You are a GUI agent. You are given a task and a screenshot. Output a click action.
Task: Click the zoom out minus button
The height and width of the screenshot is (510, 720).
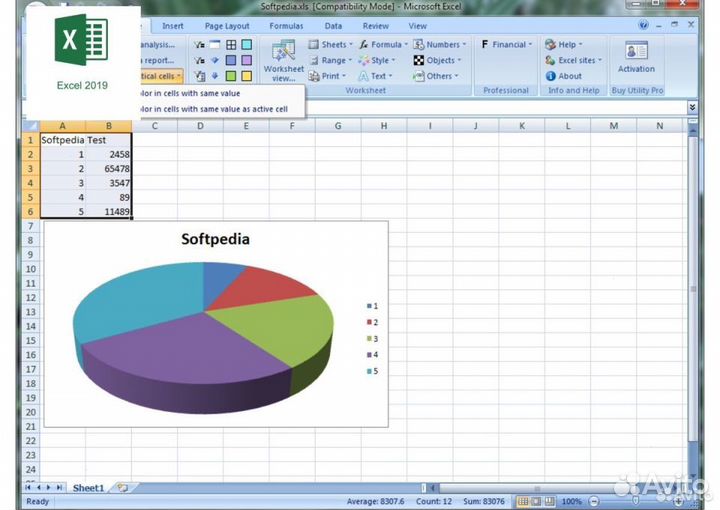[x=594, y=501]
